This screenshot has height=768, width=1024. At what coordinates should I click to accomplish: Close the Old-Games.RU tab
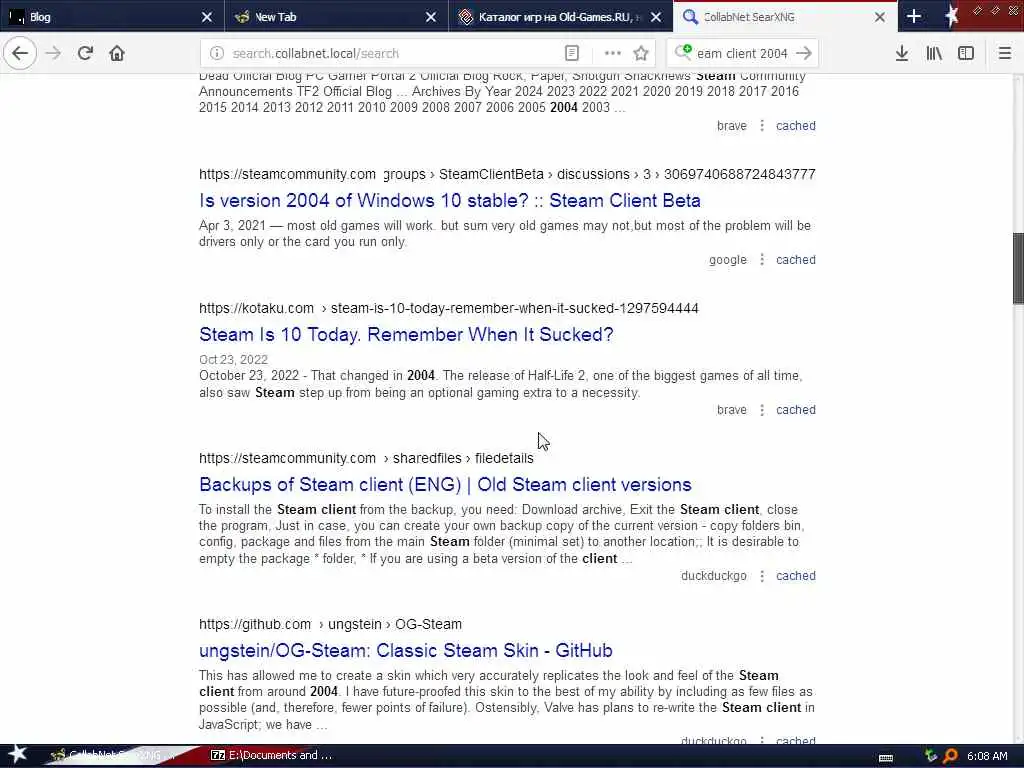tap(656, 17)
